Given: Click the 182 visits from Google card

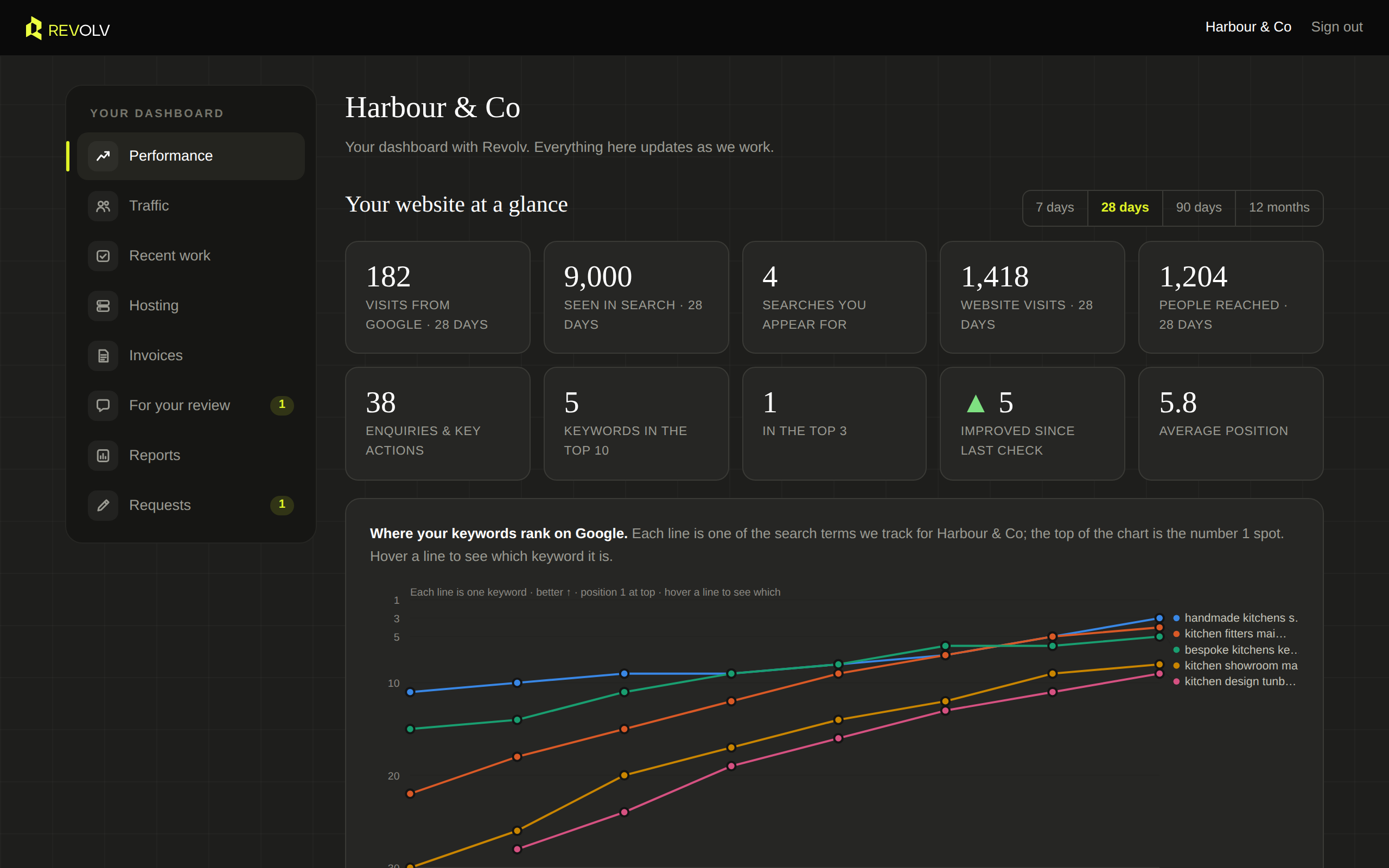Looking at the screenshot, I should tap(437, 297).
